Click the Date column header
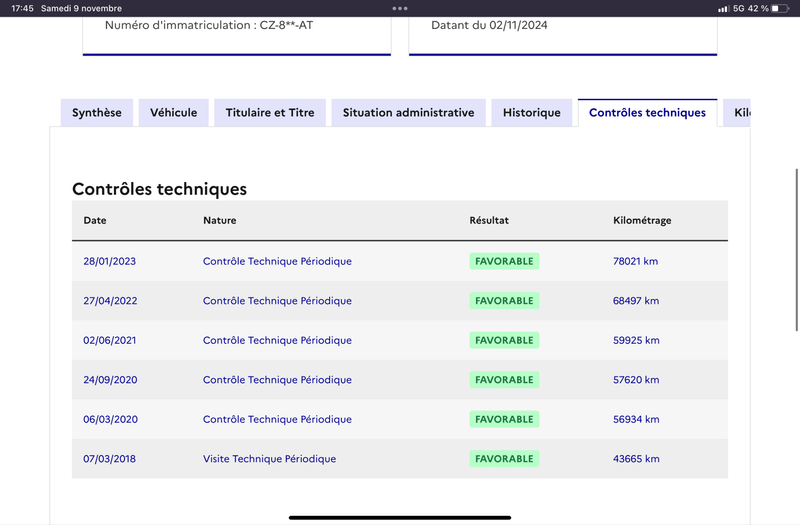 point(95,220)
